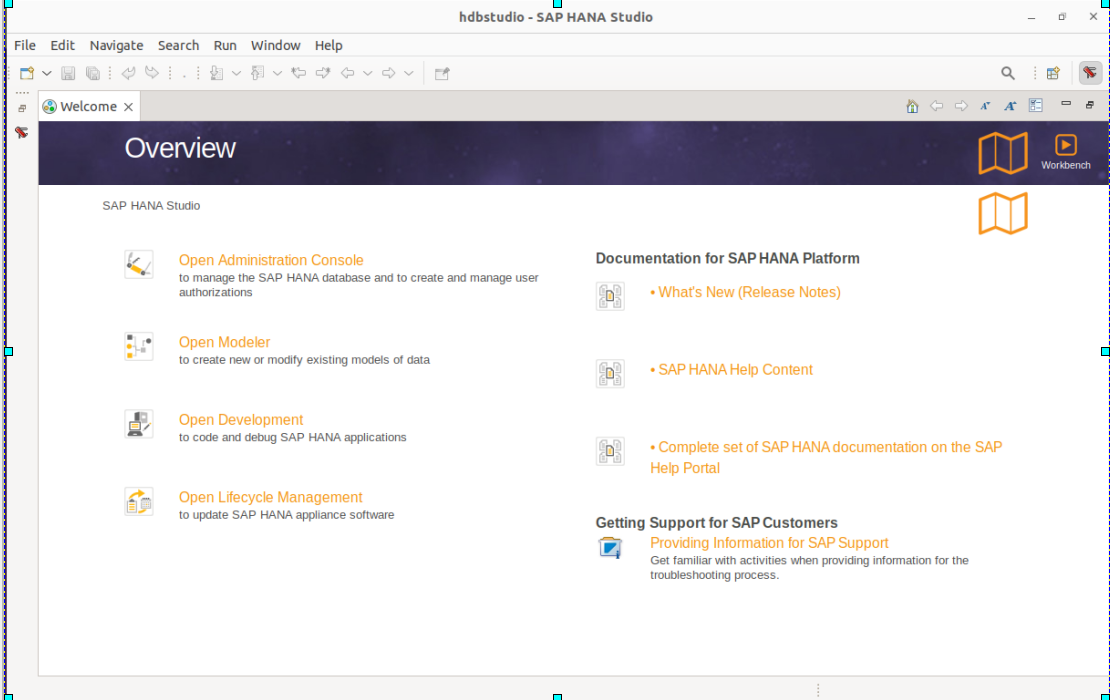Click the Modeler diagram icon

(139, 347)
